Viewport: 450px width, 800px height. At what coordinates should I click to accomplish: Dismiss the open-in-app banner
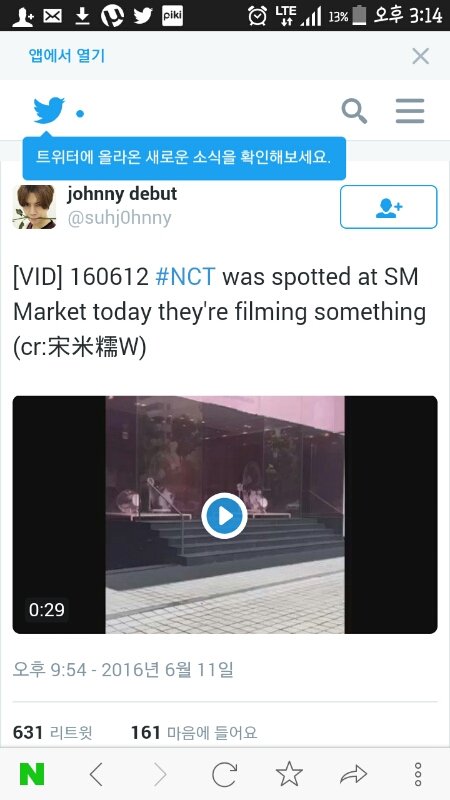pos(420,56)
